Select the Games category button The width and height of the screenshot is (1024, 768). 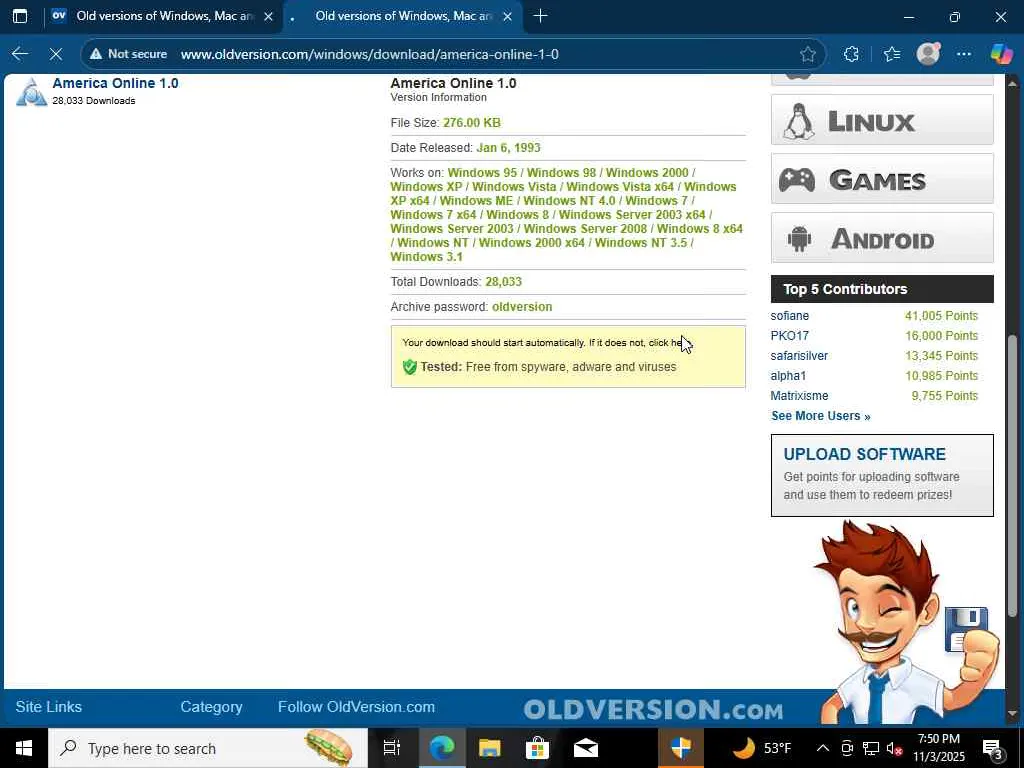click(882, 179)
